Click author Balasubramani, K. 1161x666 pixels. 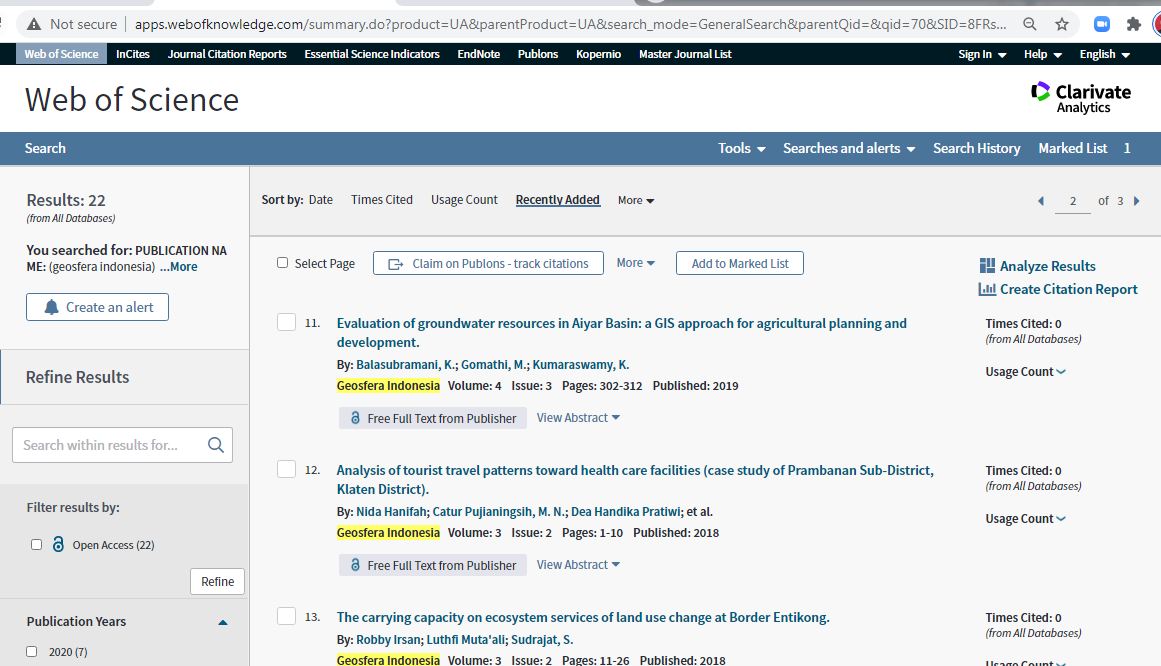tap(406, 364)
